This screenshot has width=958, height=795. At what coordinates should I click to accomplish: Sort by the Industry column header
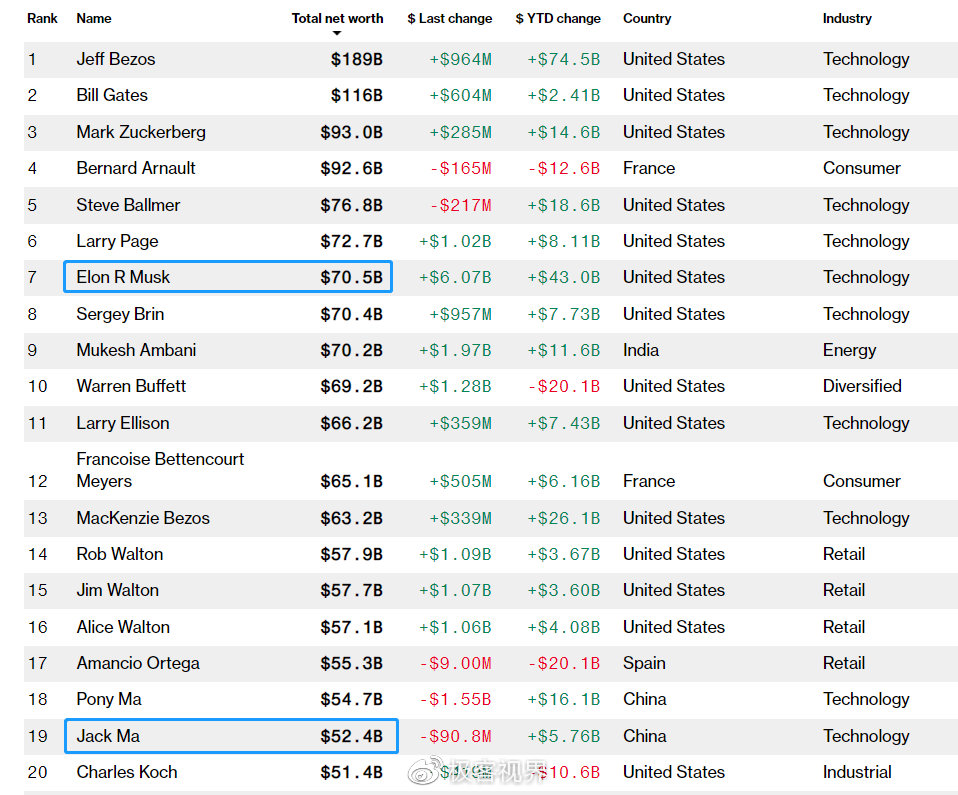click(847, 18)
